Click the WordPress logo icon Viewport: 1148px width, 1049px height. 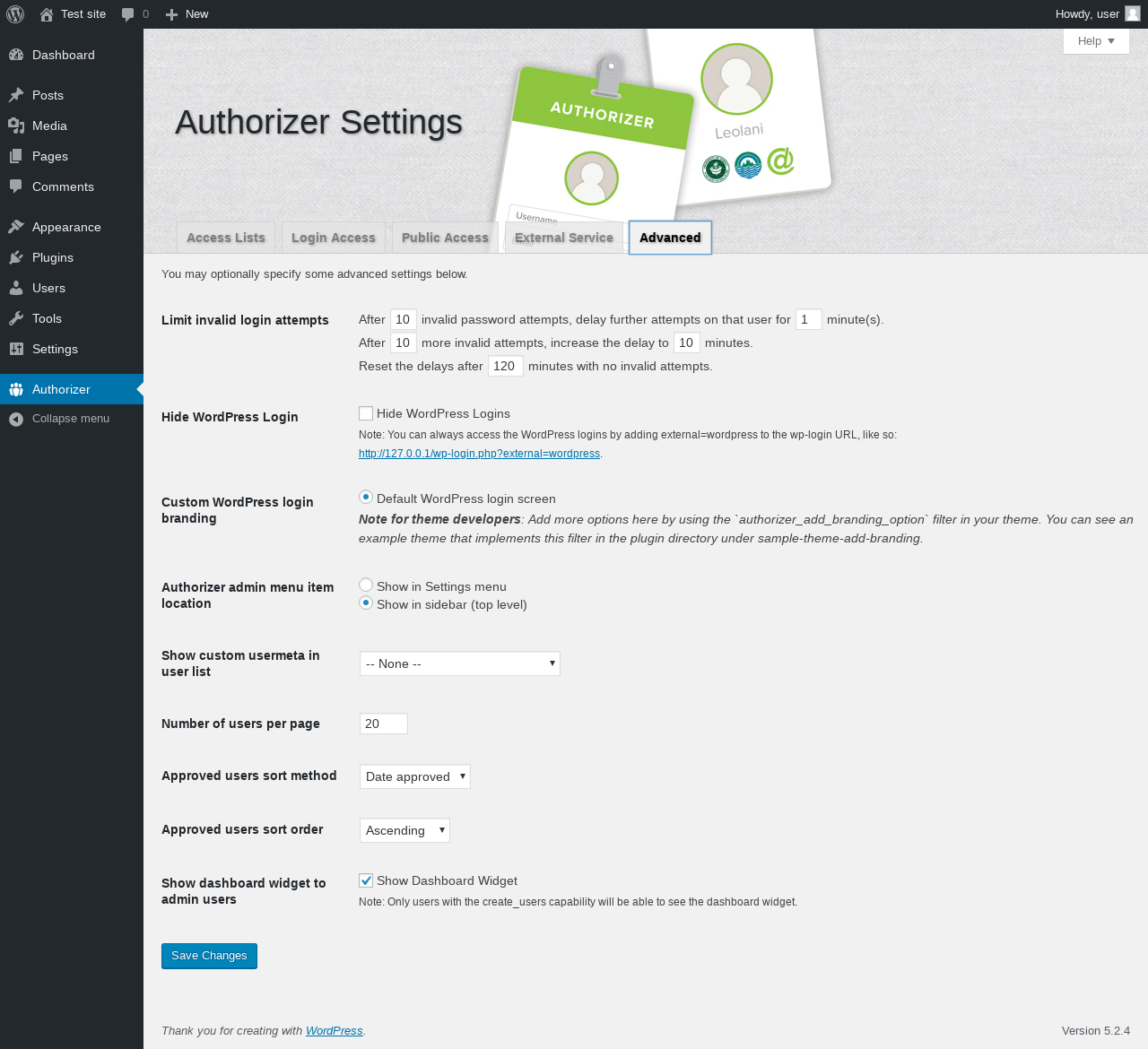pos(15,14)
